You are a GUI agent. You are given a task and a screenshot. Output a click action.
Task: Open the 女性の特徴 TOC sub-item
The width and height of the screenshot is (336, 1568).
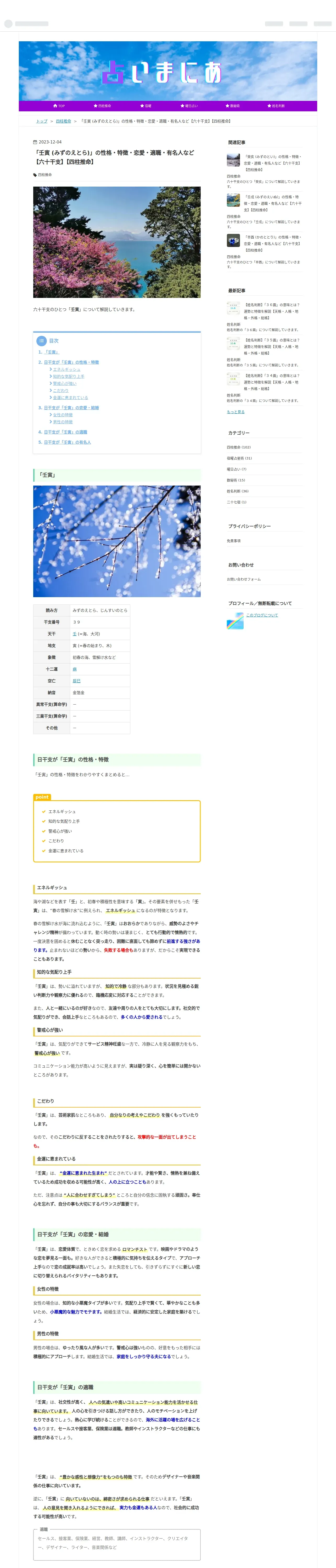(x=62, y=415)
